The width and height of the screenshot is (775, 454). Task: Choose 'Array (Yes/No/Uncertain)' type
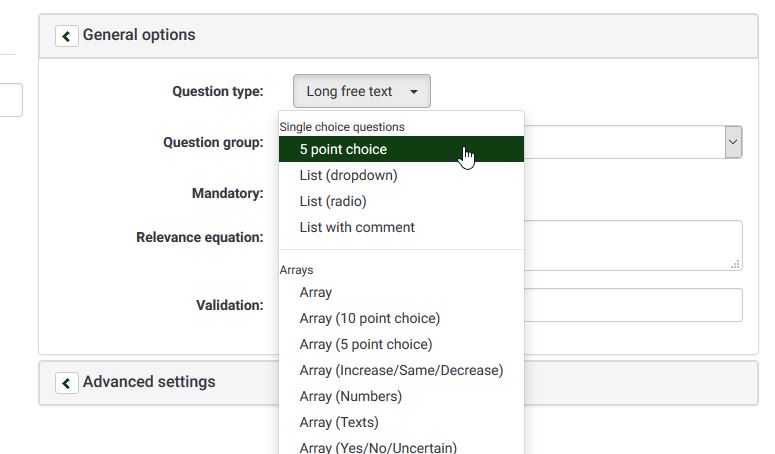coord(378,447)
